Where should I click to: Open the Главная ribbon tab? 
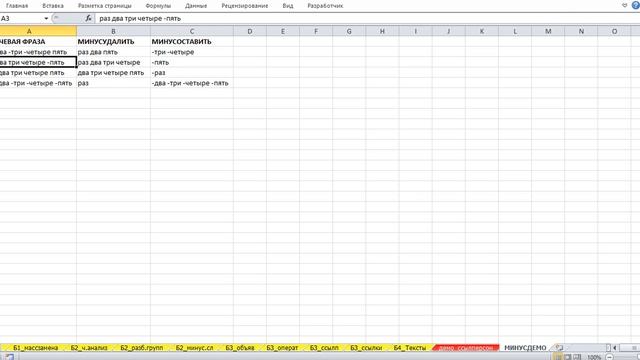tap(17, 6)
